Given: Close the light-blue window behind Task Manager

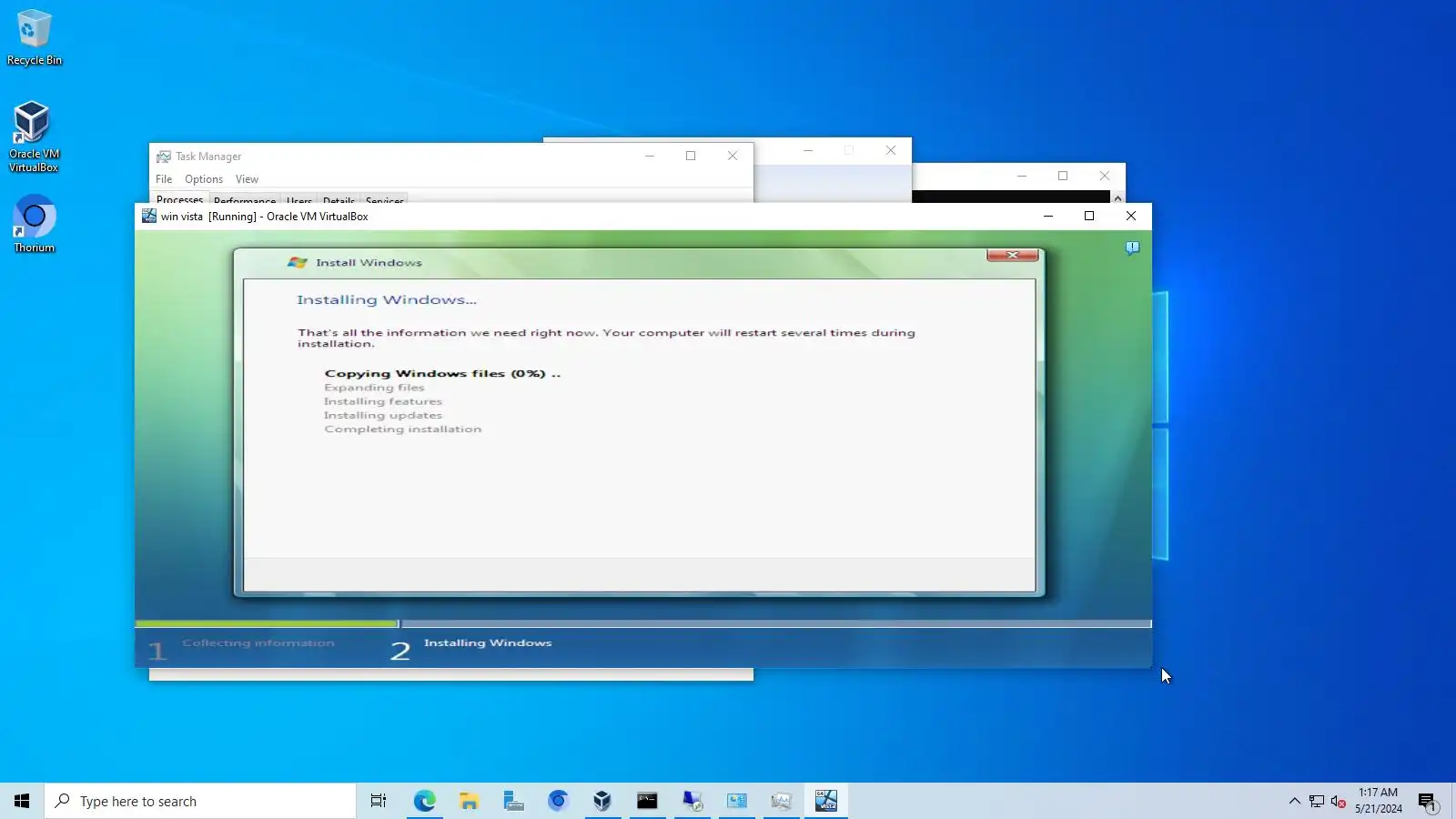Looking at the screenshot, I should (891, 150).
